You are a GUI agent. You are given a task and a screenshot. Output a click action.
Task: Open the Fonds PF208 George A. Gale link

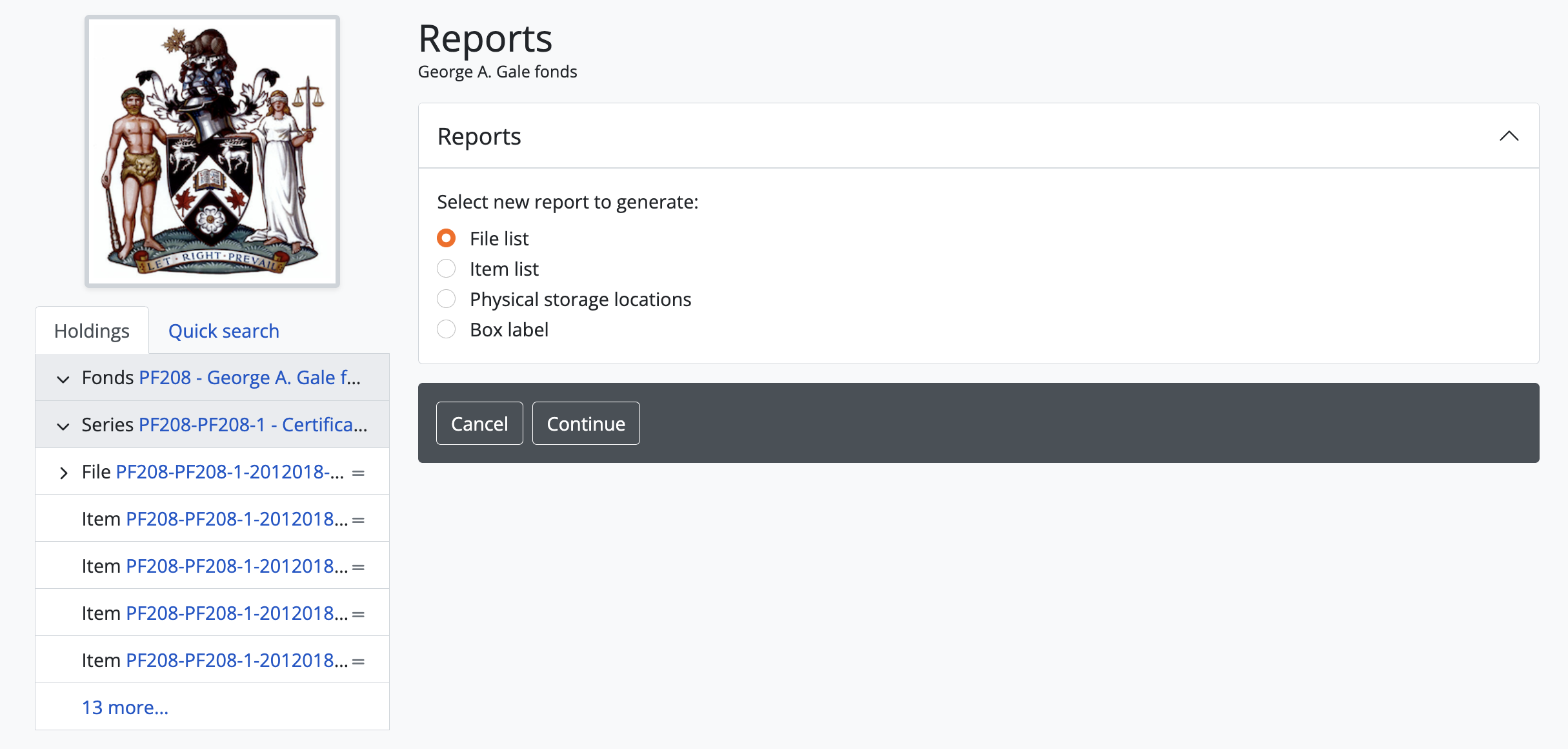click(249, 377)
